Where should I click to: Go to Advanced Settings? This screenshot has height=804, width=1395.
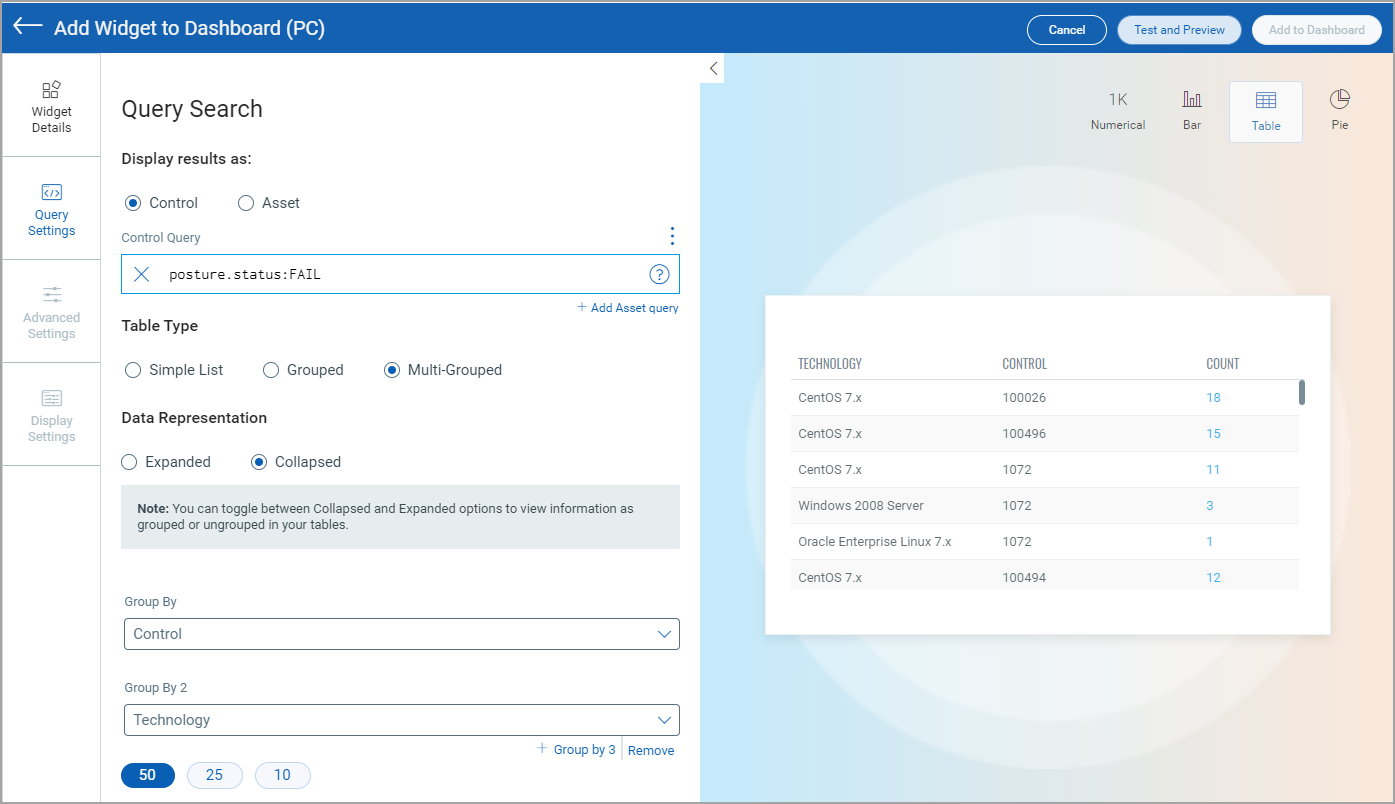pyautogui.click(x=51, y=311)
